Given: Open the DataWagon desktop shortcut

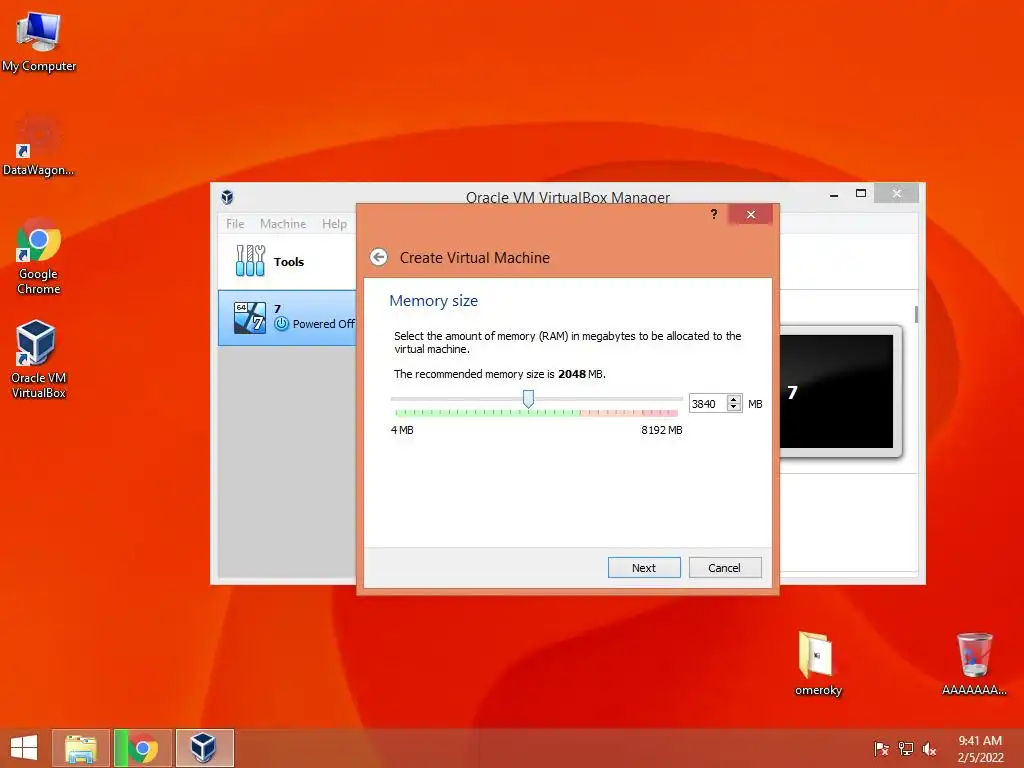Looking at the screenshot, I should pos(39,145).
